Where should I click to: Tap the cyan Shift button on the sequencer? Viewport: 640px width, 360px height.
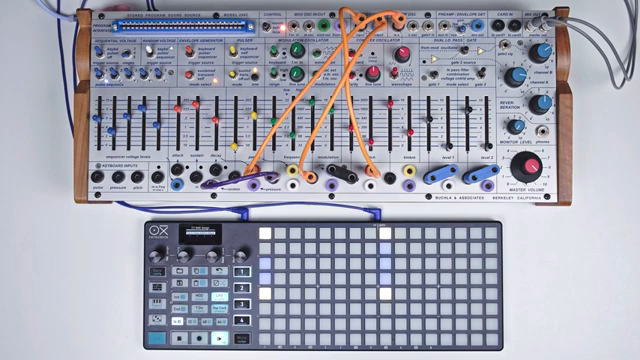(x=157, y=338)
